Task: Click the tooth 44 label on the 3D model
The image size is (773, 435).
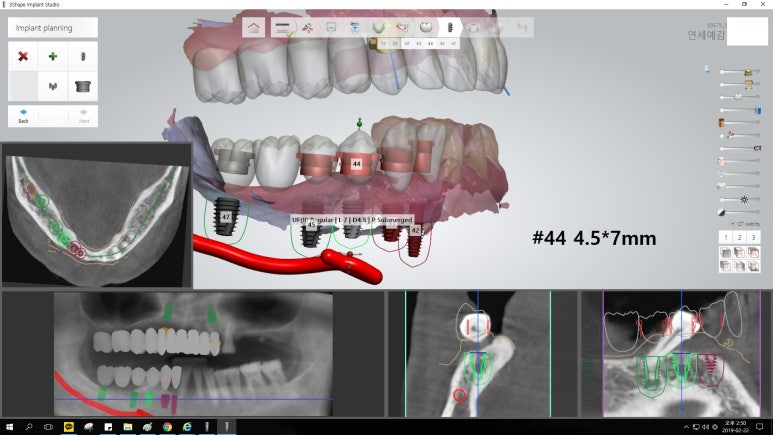Action: [357, 162]
